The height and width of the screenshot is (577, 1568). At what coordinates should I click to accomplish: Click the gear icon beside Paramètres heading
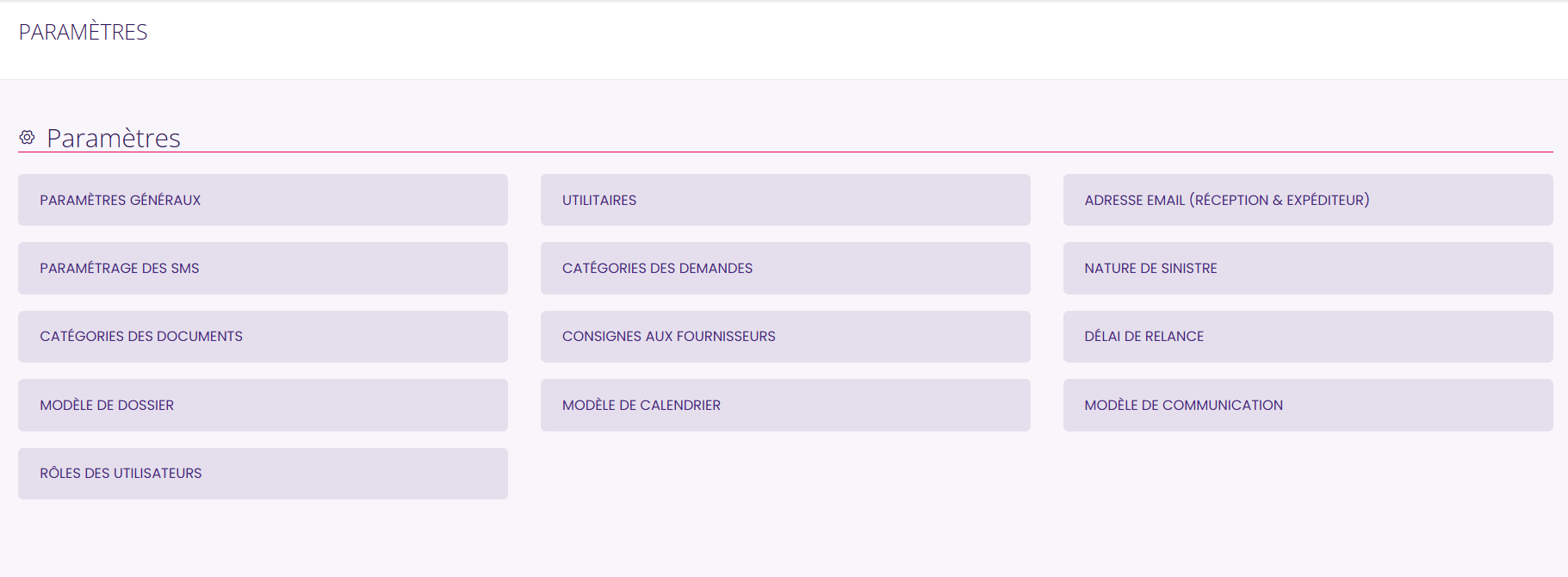(28, 137)
